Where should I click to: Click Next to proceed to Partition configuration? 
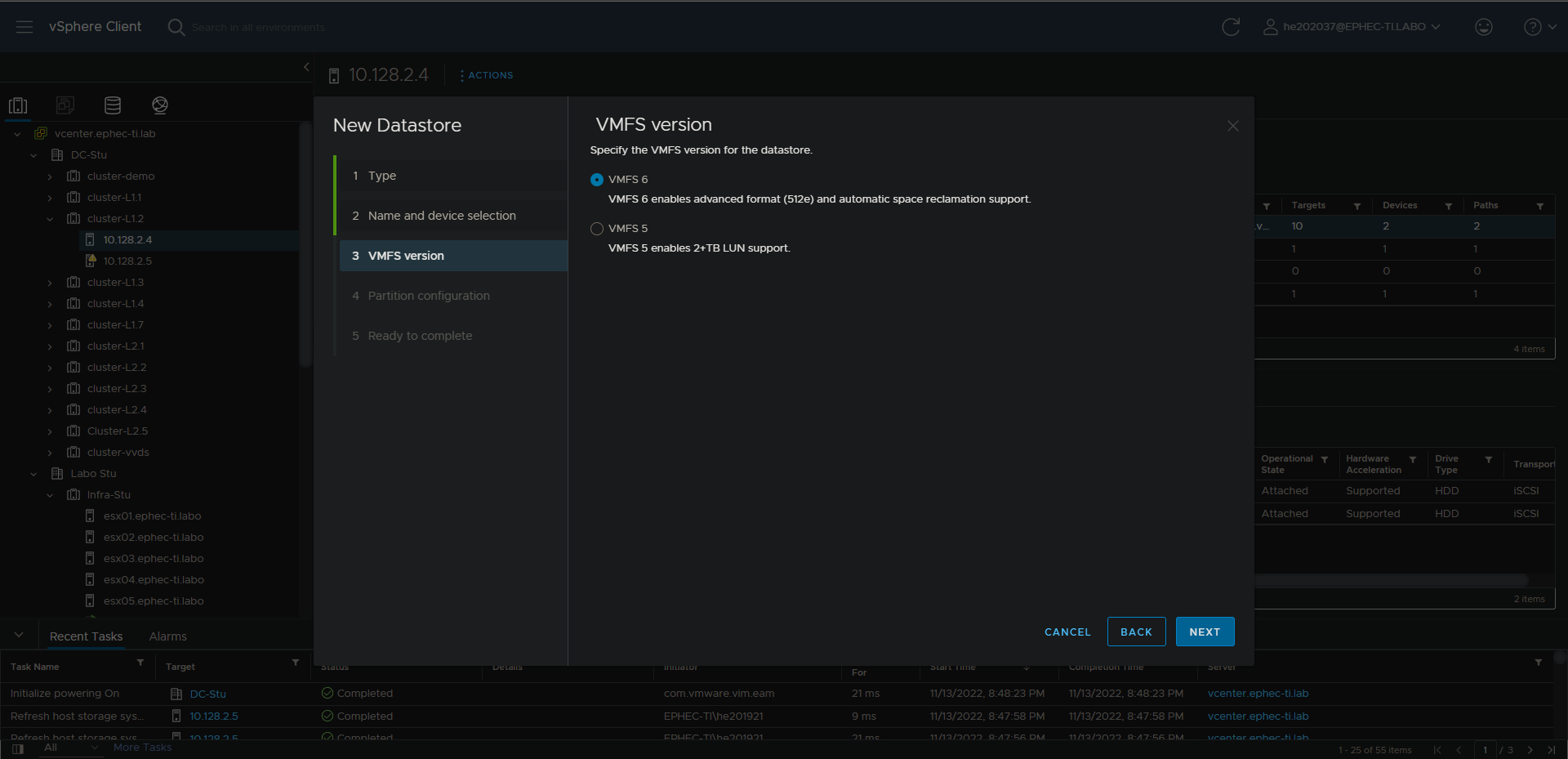(x=1205, y=632)
